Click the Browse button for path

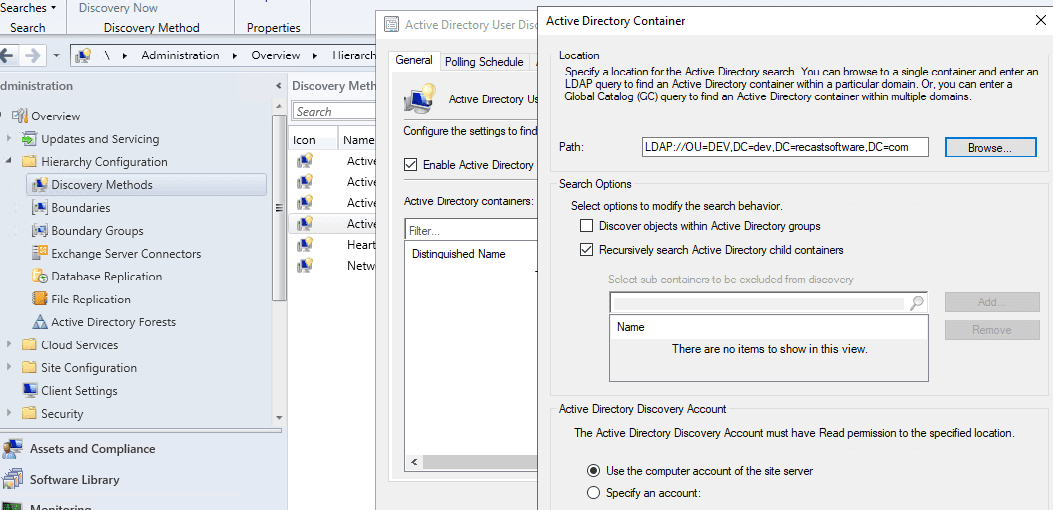tap(990, 147)
